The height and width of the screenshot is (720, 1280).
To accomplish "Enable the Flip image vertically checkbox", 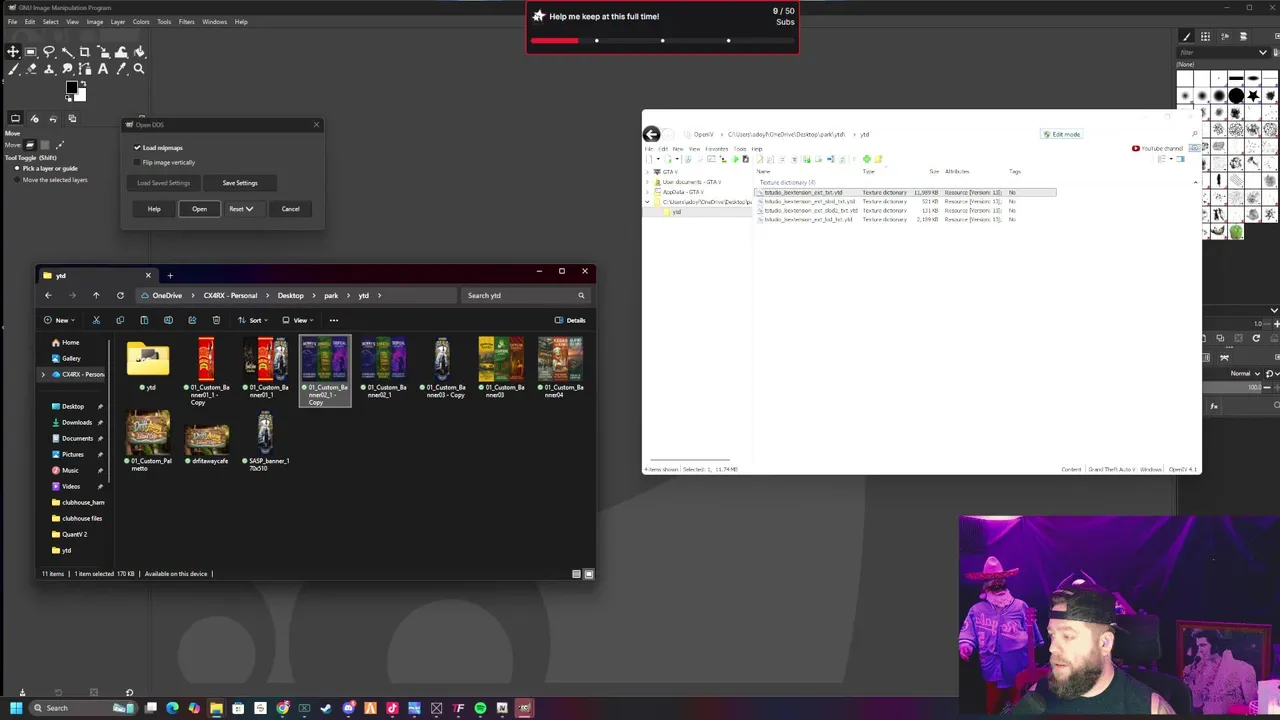I will [x=138, y=162].
